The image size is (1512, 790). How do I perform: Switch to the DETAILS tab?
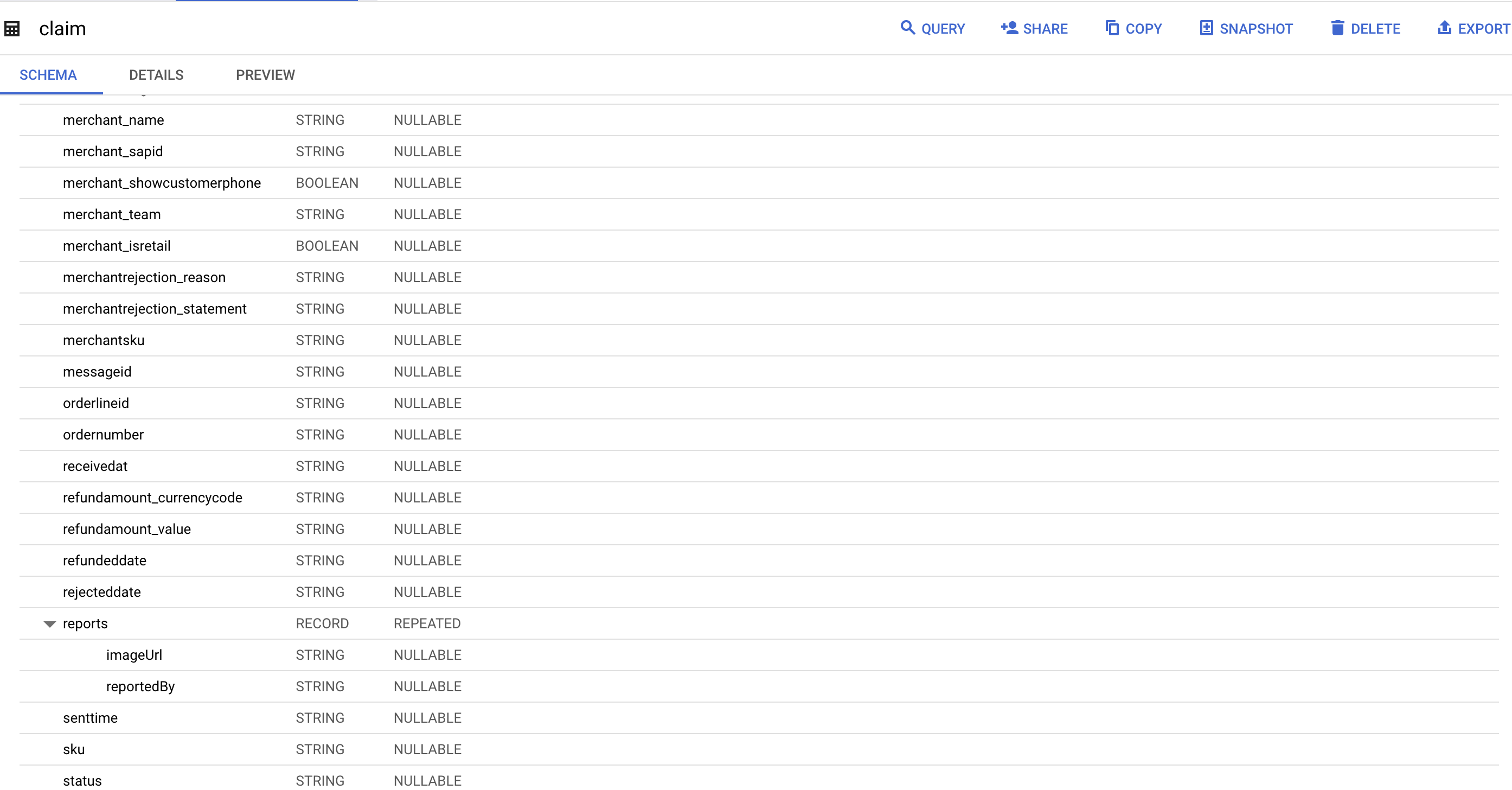coord(156,75)
